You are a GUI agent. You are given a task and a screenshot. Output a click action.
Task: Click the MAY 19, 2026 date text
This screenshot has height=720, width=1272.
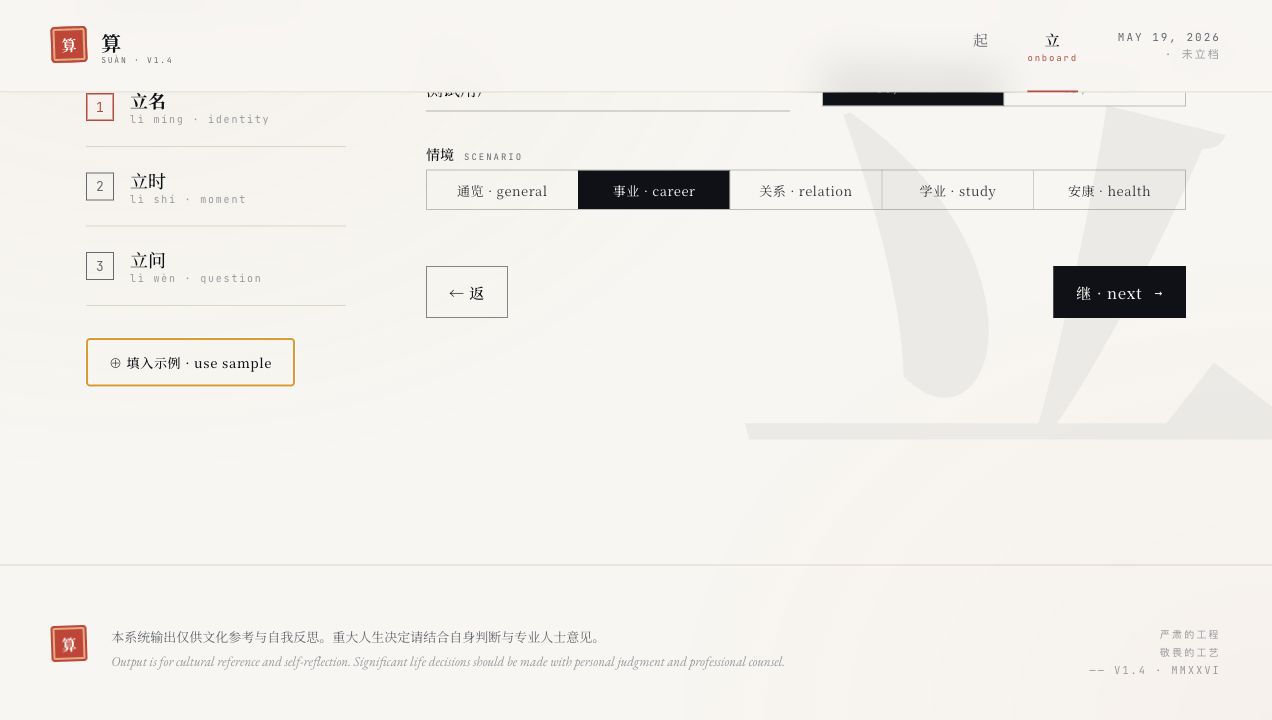click(1169, 37)
